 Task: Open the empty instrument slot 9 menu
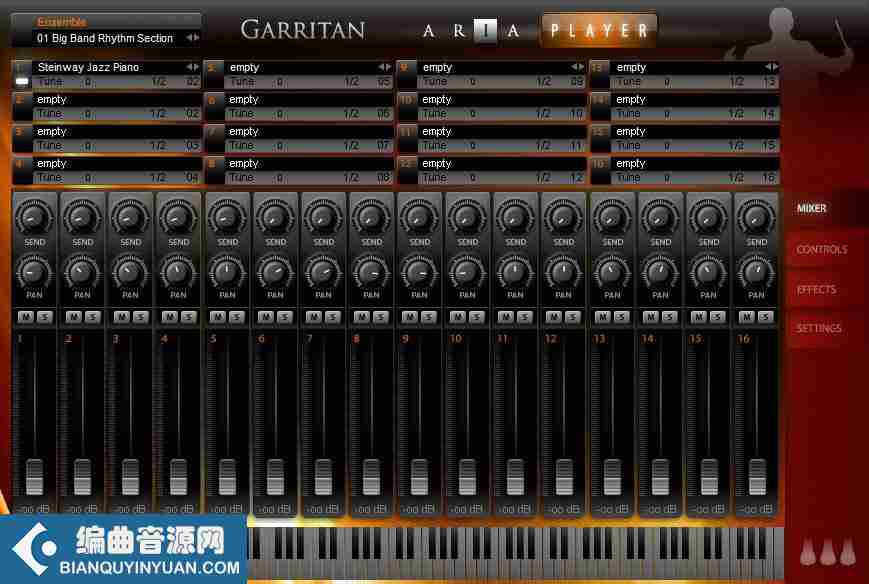tap(493, 67)
